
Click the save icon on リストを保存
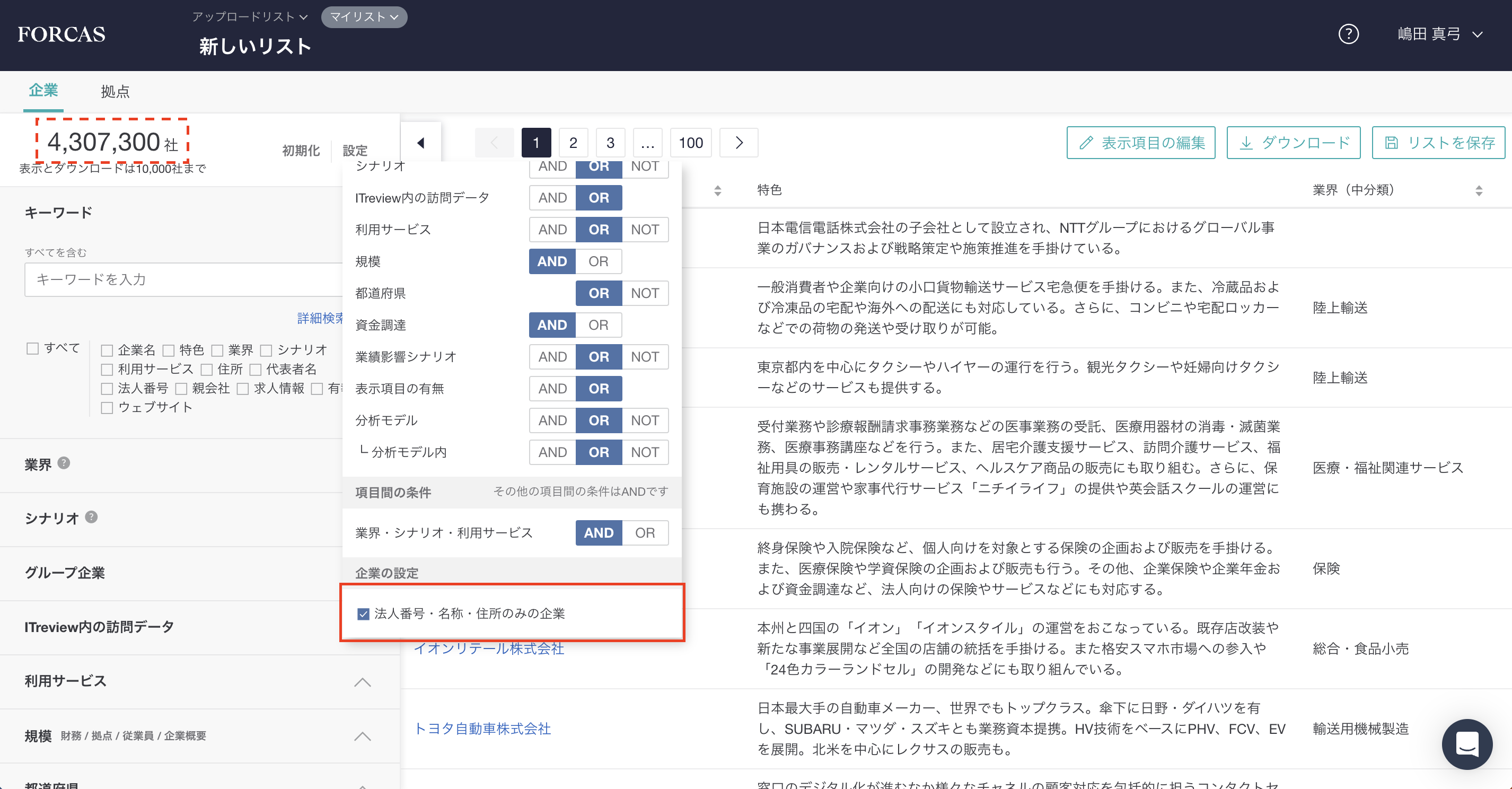[1391, 143]
